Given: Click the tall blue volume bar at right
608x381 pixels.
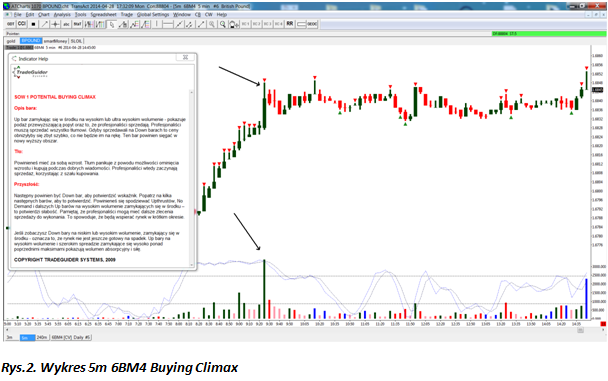Looking at the screenshot, I should 586,299.
